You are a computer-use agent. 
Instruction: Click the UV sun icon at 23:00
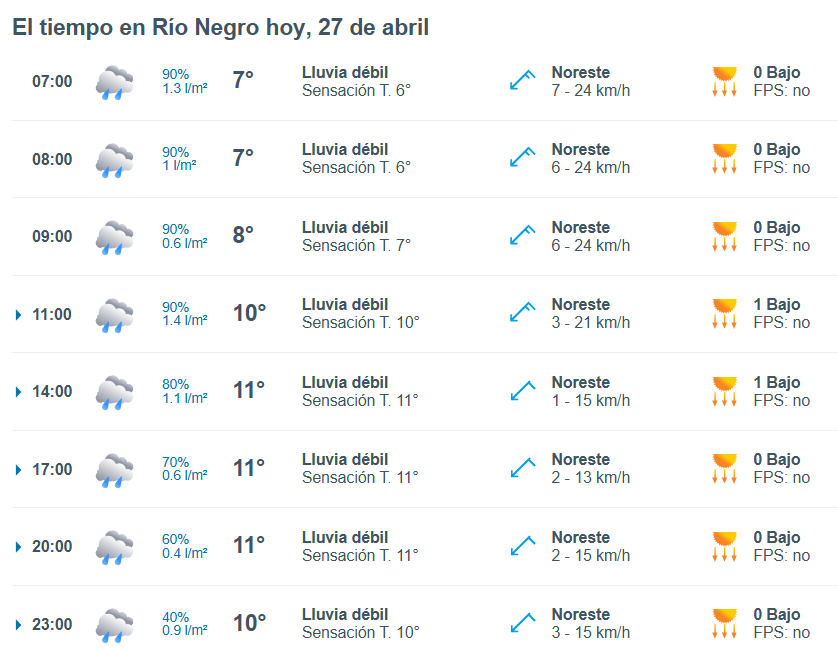coord(724,623)
